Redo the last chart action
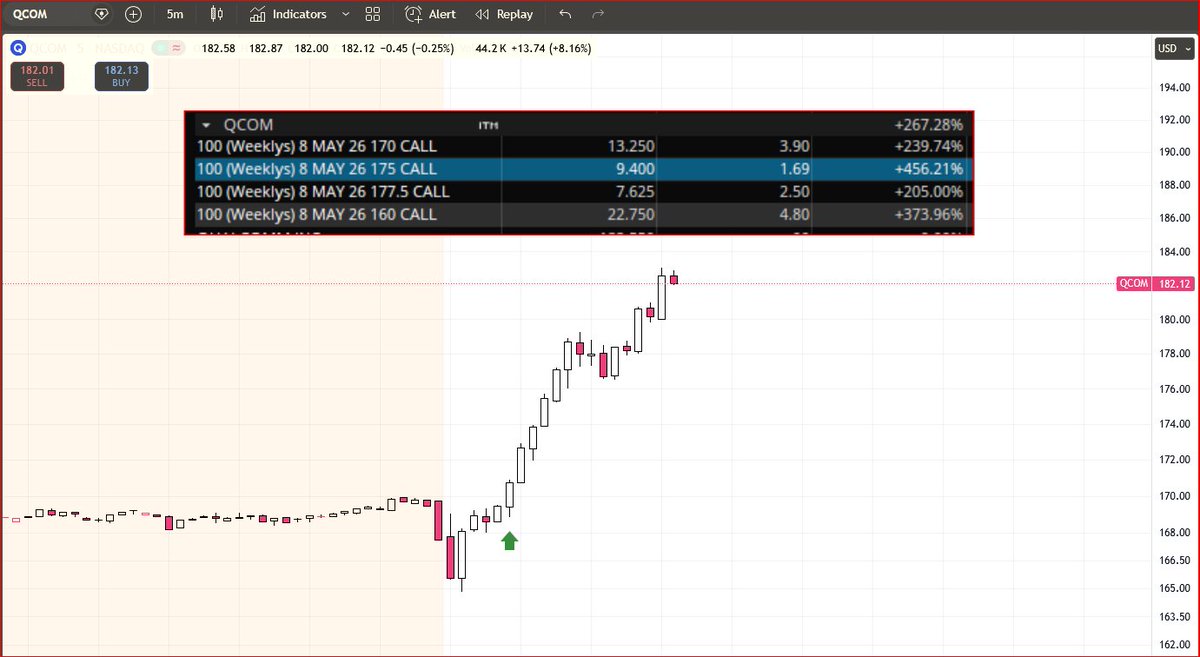1200x657 pixels. click(598, 15)
